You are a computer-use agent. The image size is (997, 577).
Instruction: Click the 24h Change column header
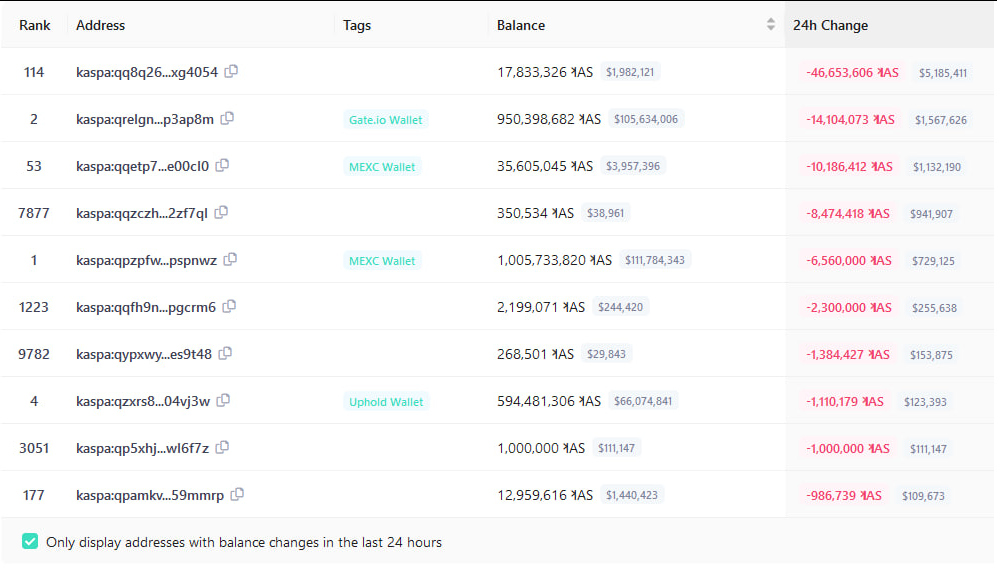pyautogui.click(x=830, y=25)
